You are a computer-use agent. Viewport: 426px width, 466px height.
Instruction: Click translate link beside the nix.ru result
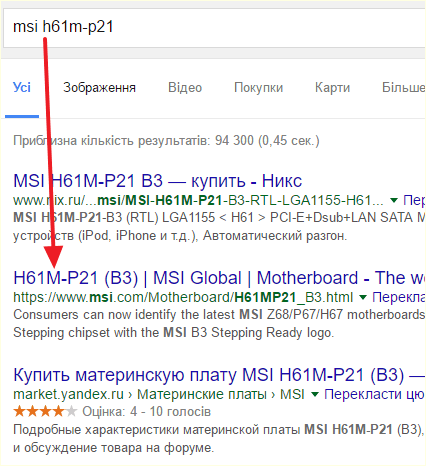(x=414, y=200)
